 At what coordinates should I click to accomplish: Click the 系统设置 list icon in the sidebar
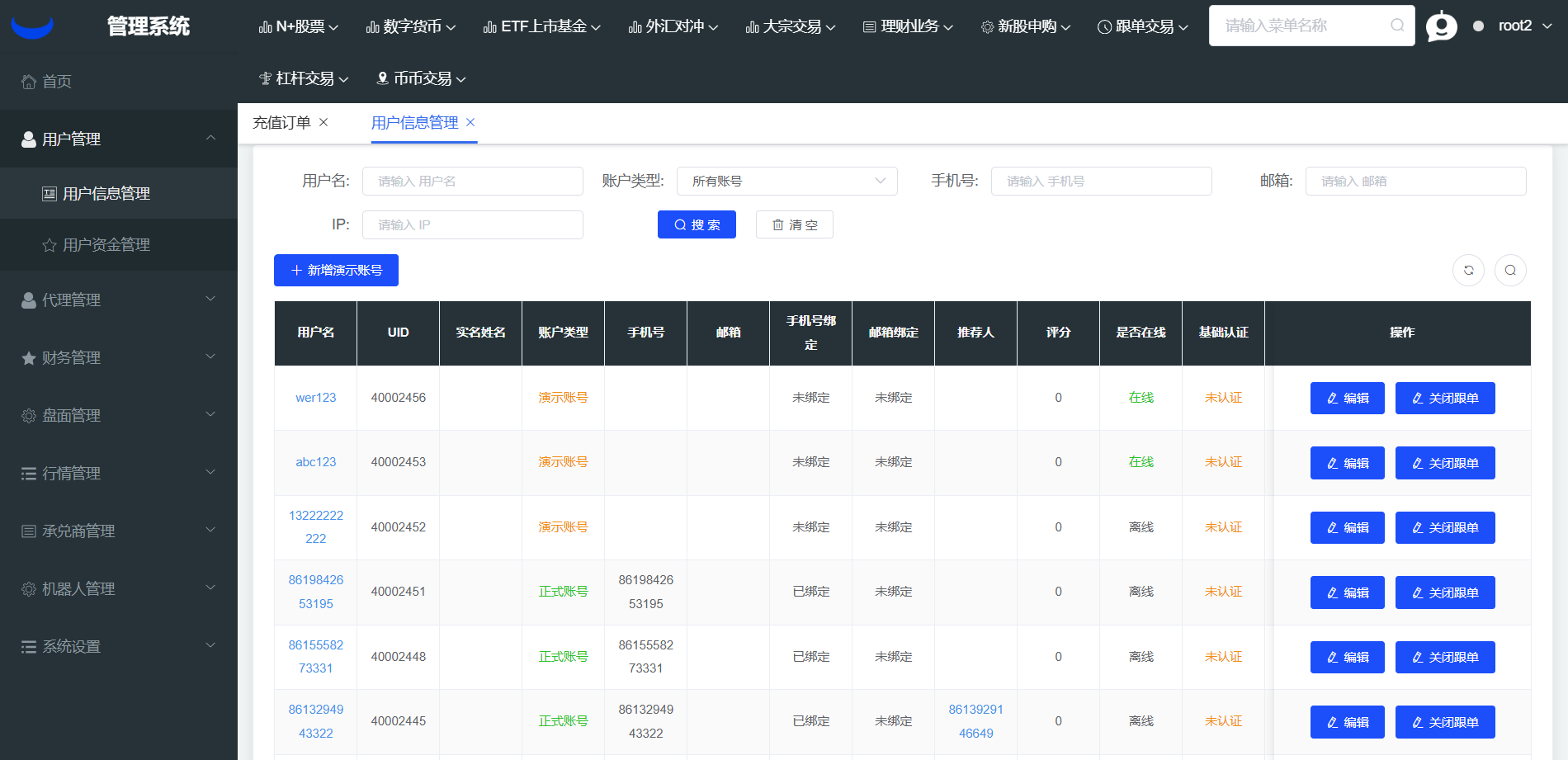(x=29, y=647)
